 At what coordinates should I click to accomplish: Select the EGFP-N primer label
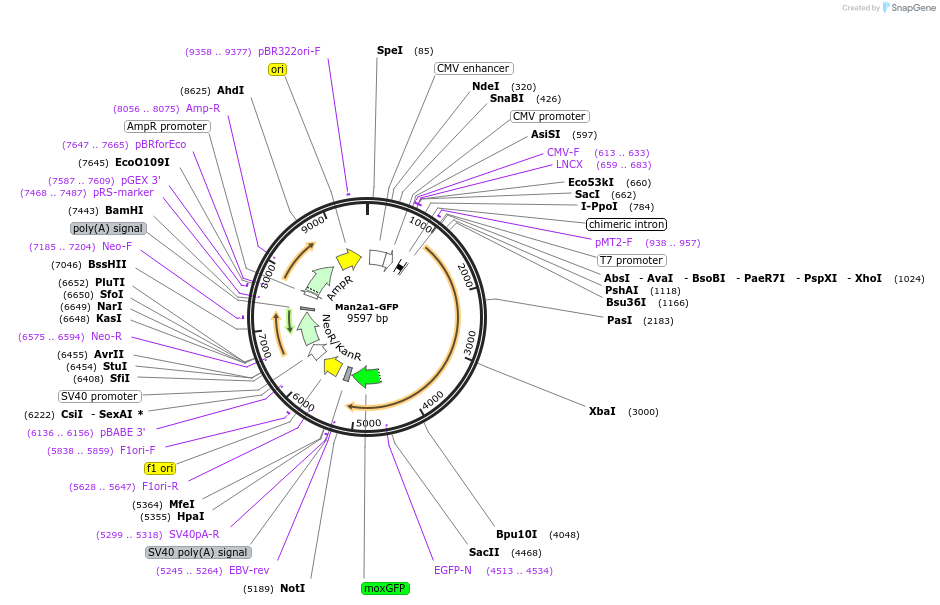pos(453,570)
